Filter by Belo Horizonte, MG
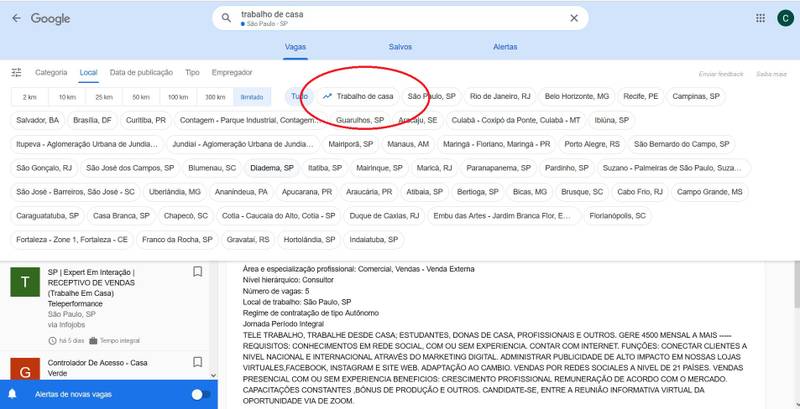Image resolution: width=800 pixels, height=409 pixels. (577, 96)
